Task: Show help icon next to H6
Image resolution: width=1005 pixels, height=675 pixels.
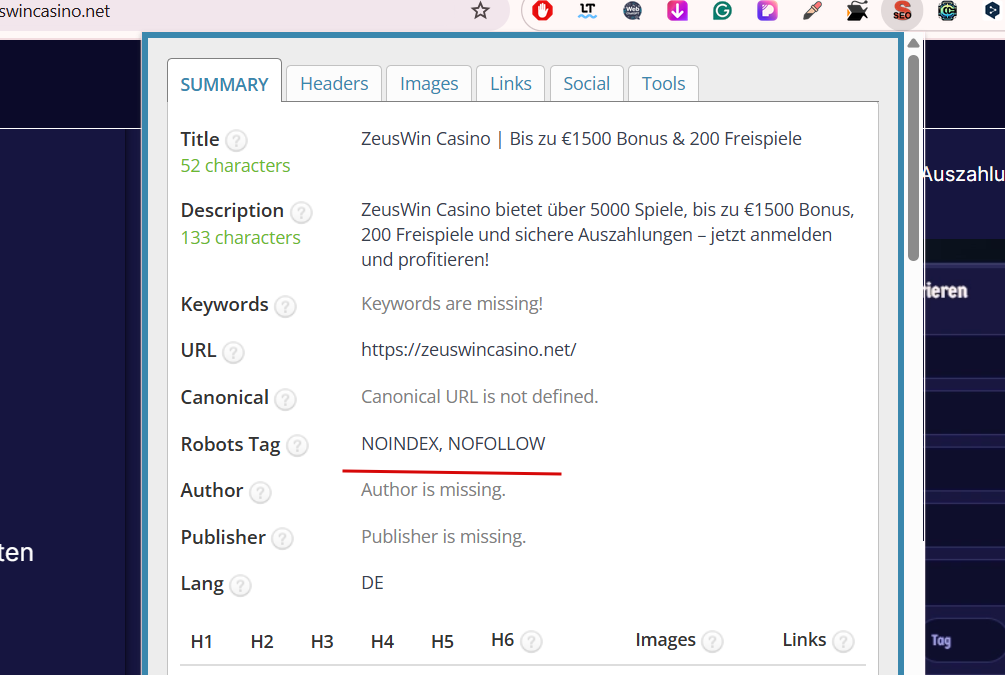Action: click(x=531, y=641)
